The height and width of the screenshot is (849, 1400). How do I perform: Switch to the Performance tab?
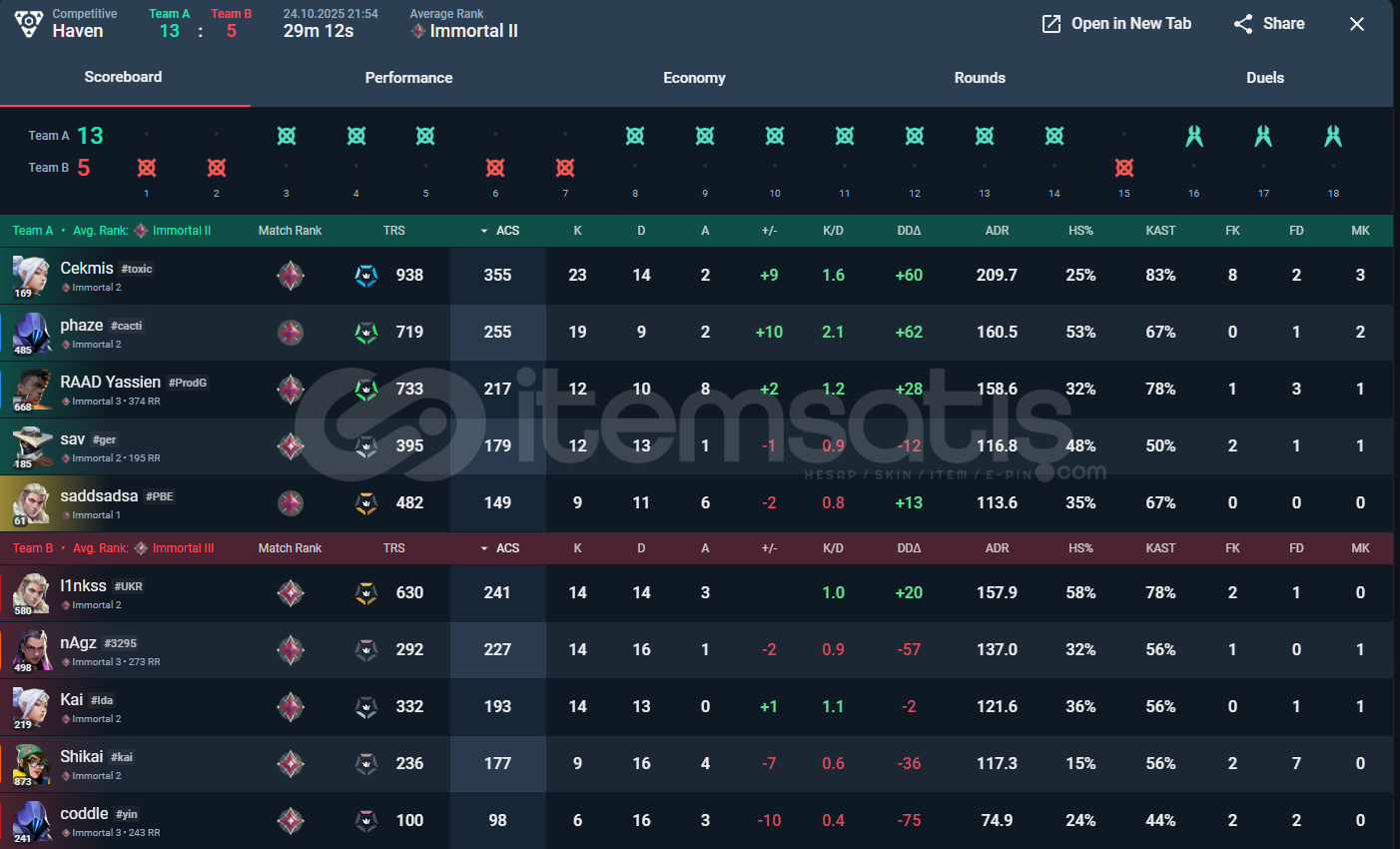408,78
